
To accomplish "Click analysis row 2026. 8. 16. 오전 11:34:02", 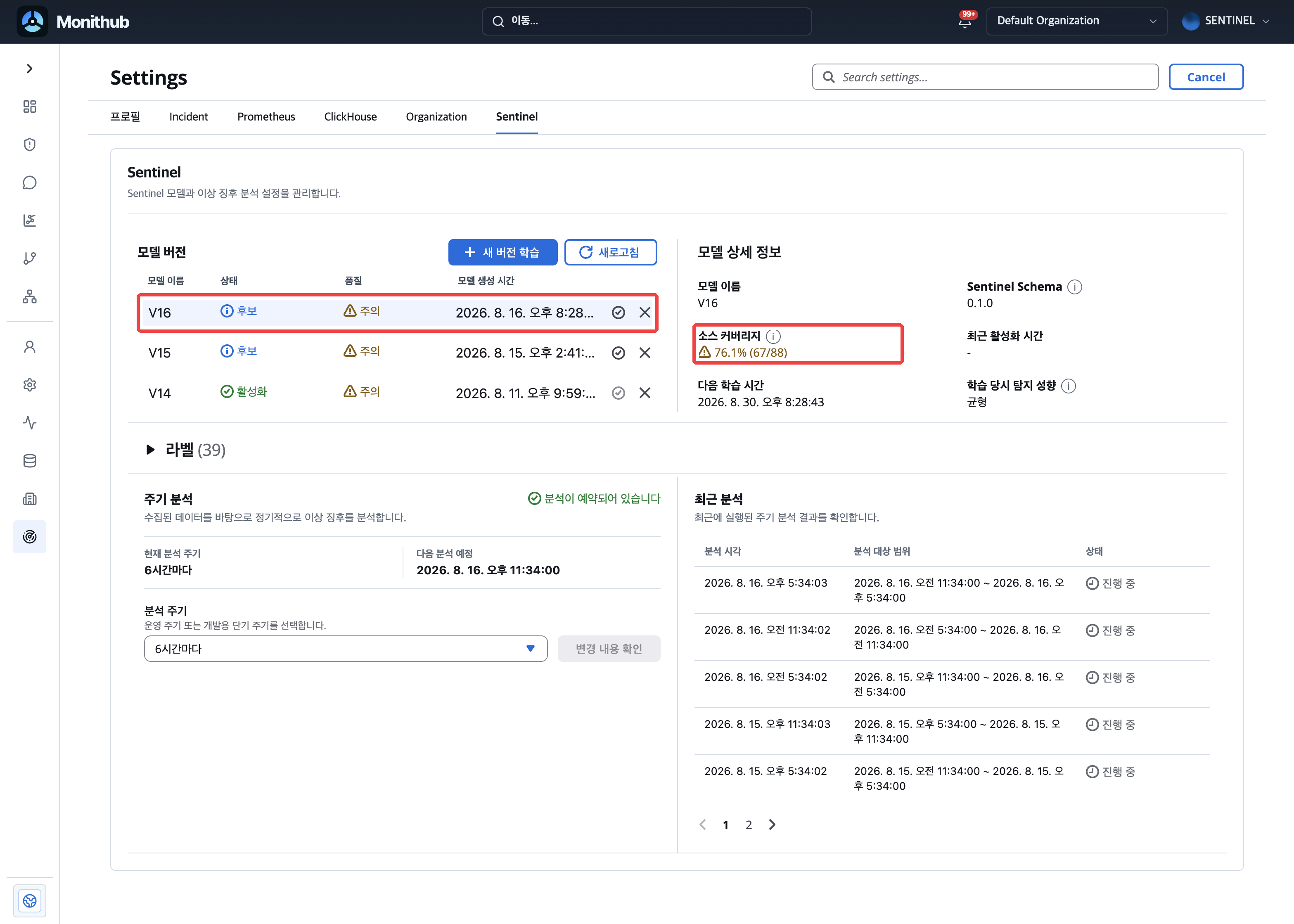I will pos(952,637).
